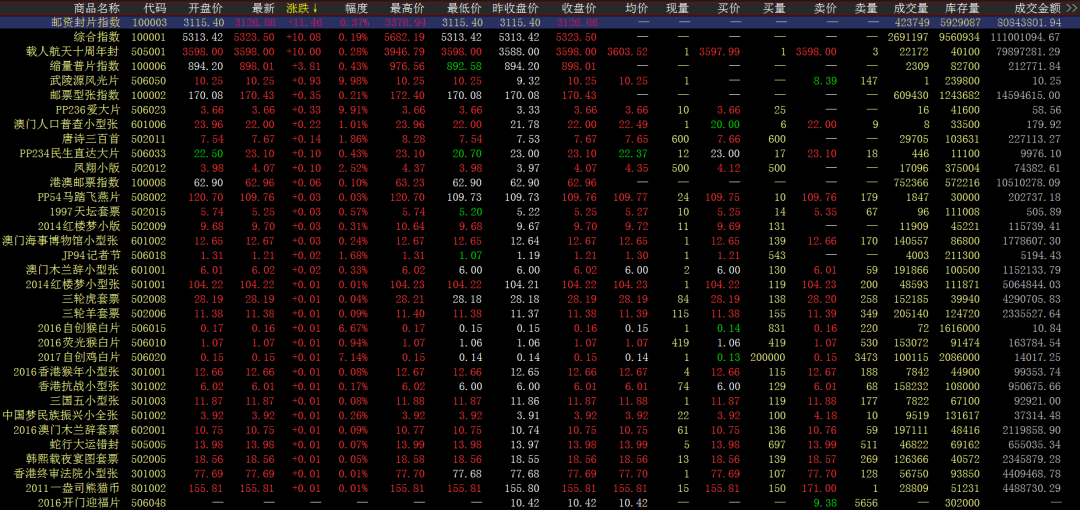Select 三国五小型张 row
1080x510 pixels.
click(540, 400)
